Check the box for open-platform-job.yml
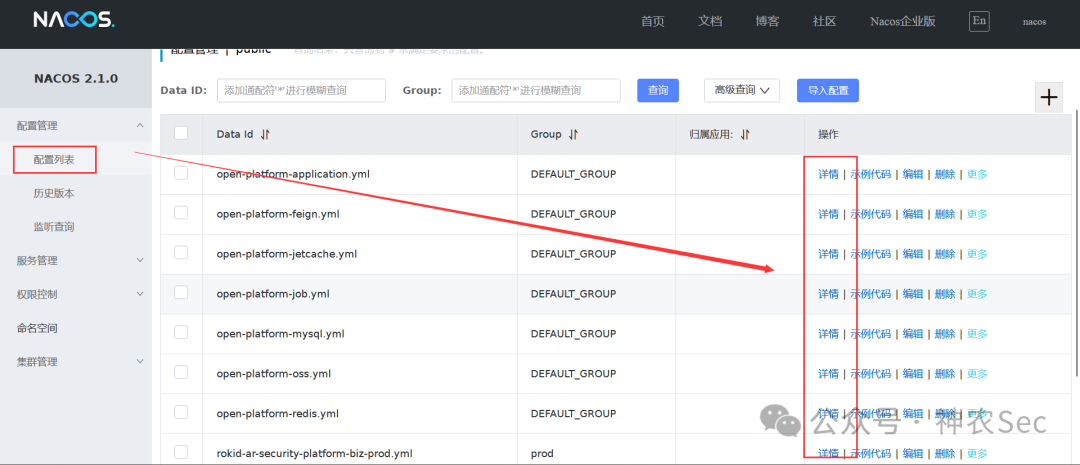Image resolution: width=1080 pixels, height=465 pixels. [x=181, y=293]
